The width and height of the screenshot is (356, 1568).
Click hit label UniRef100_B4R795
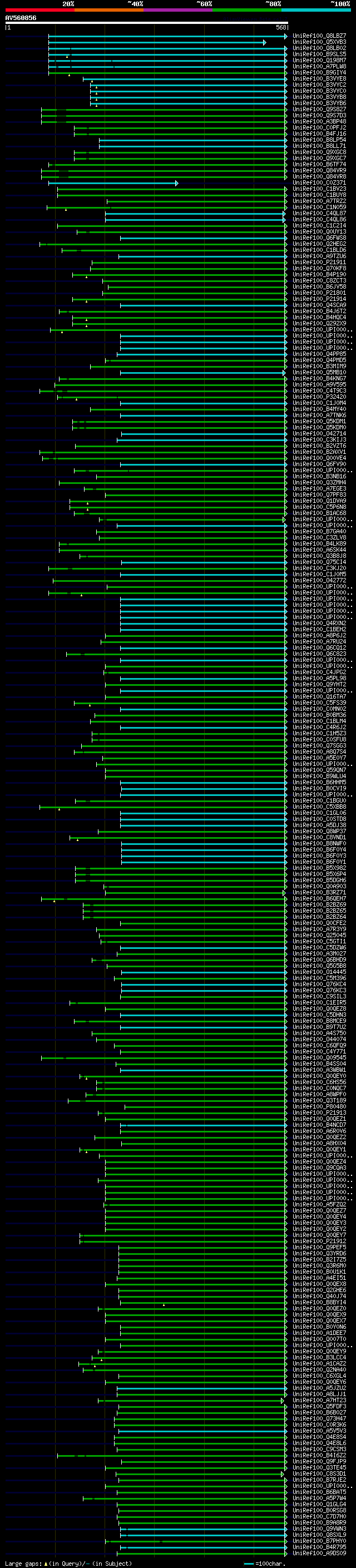pyautogui.click(x=319, y=1547)
